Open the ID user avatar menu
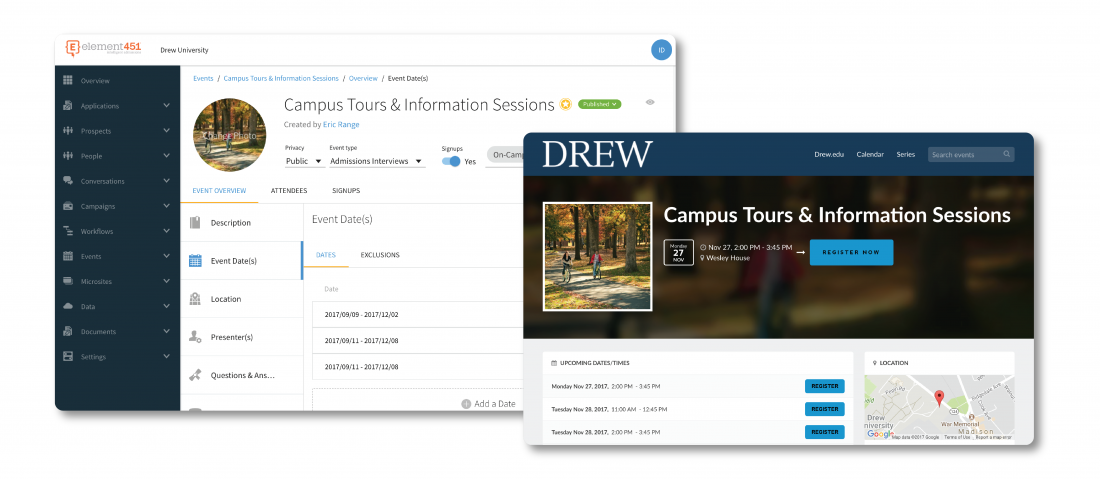 pos(661,50)
